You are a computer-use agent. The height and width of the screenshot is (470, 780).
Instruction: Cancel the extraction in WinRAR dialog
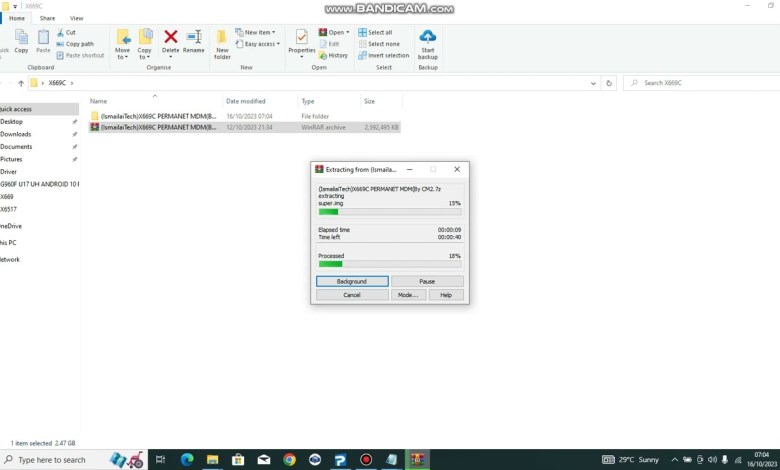[x=351, y=295]
